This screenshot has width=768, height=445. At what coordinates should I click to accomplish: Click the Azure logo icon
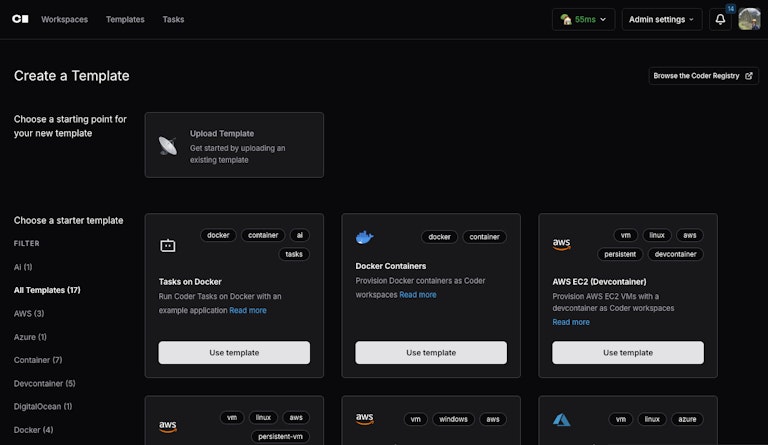coord(561,420)
